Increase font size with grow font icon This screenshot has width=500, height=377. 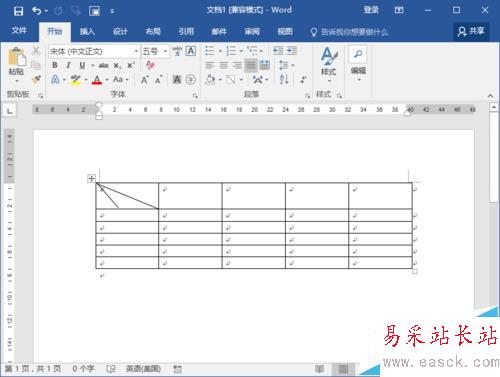(144, 80)
